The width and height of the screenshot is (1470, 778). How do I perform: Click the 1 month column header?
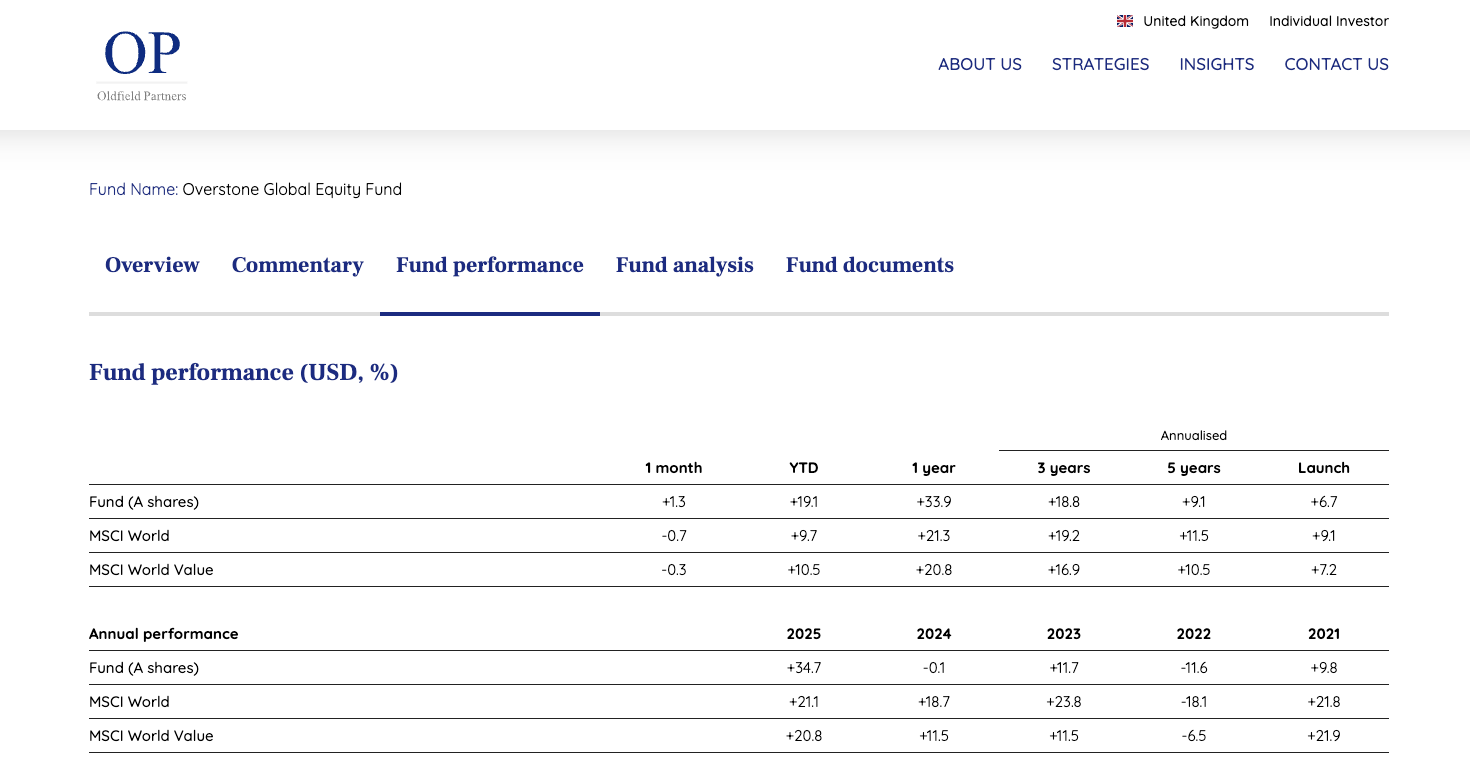pyautogui.click(x=674, y=468)
